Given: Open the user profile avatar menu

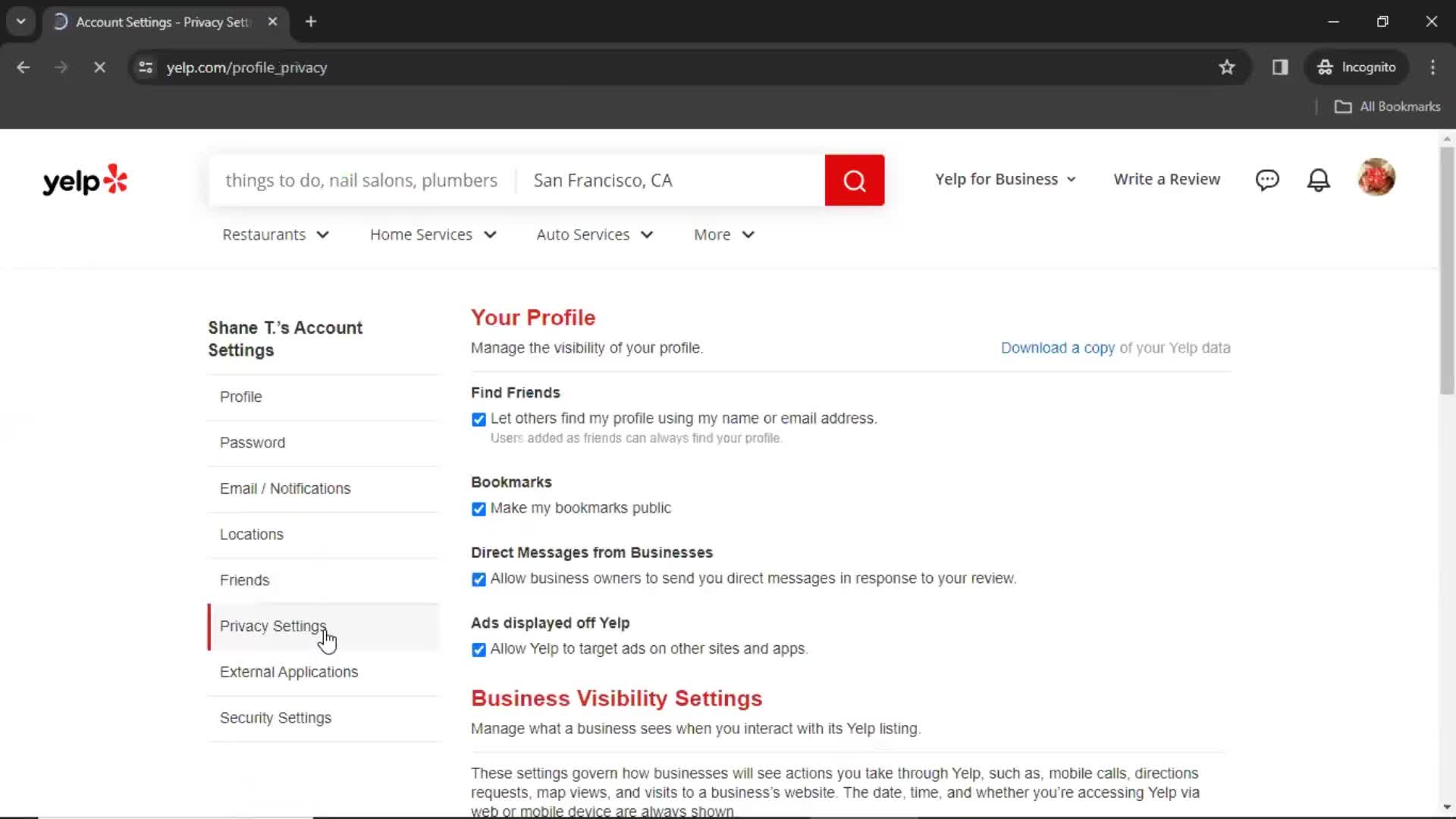Looking at the screenshot, I should (1376, 177).
